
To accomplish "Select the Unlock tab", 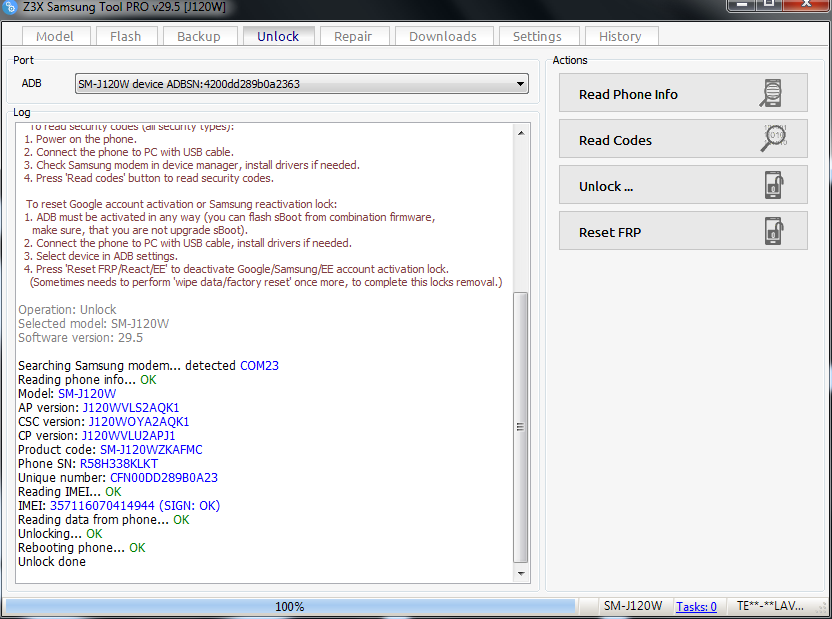I will (x=278, y=36).
